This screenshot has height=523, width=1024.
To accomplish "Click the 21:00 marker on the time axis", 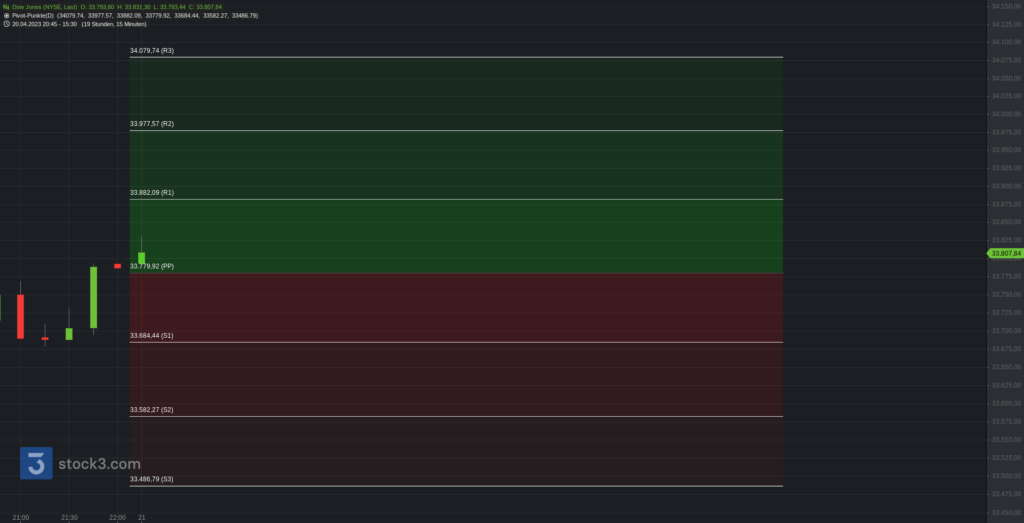I will (20, 518).
